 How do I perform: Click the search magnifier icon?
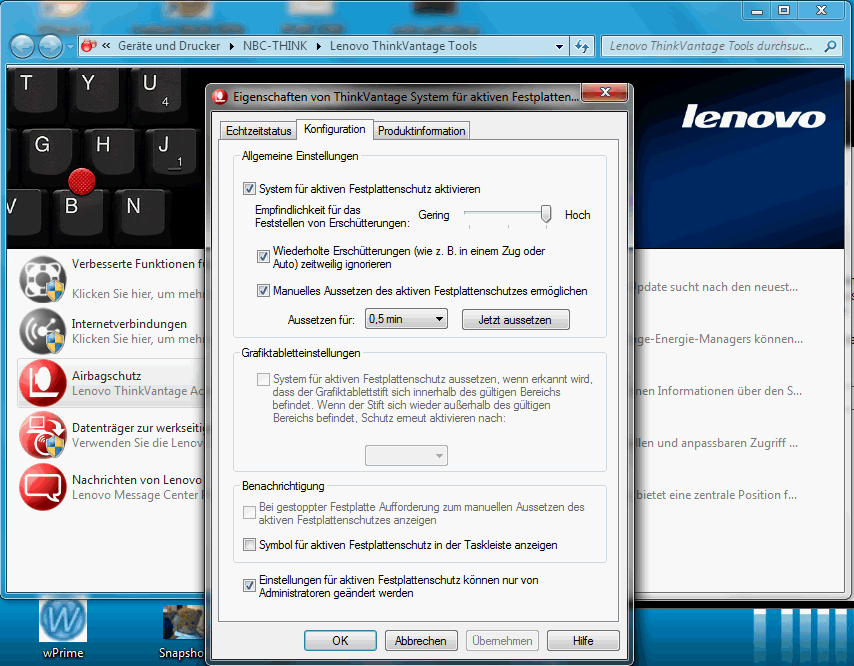point(830,46)
